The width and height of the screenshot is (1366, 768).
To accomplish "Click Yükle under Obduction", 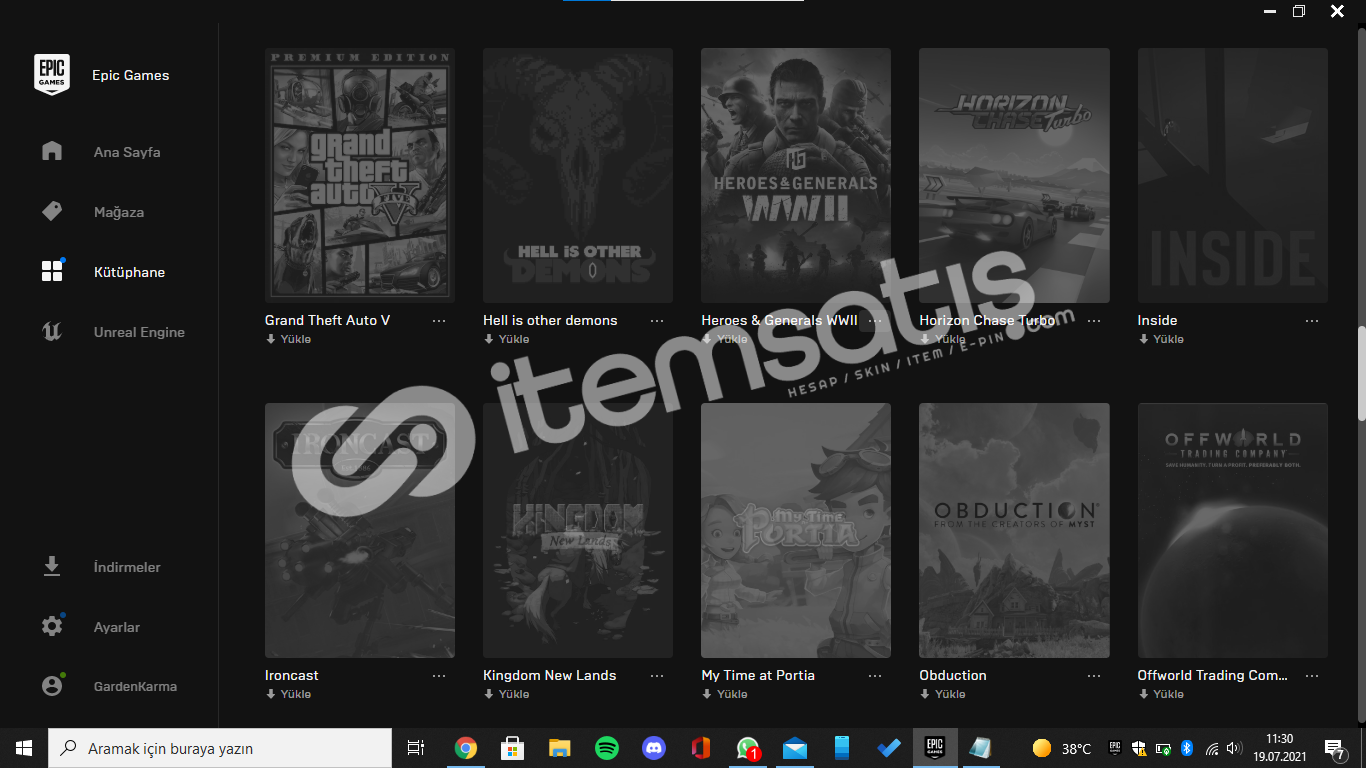I will tap(943, 694).
